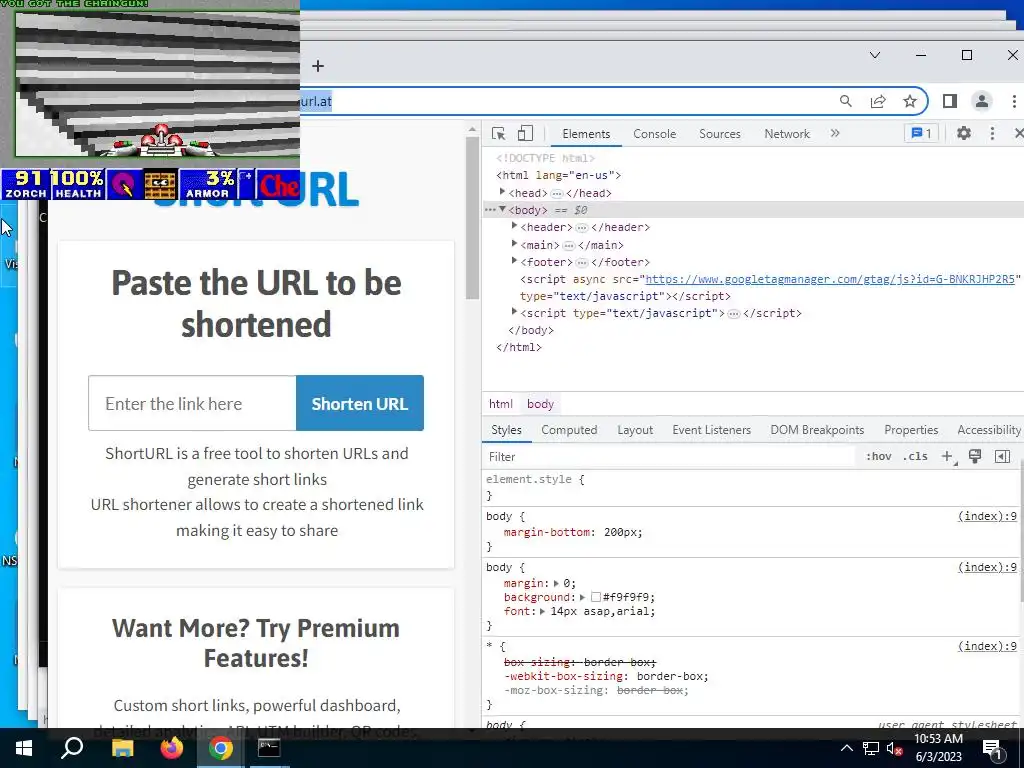Screen dimensions: 1024x768
Task: Collapse the body element node
Action: 502,209
